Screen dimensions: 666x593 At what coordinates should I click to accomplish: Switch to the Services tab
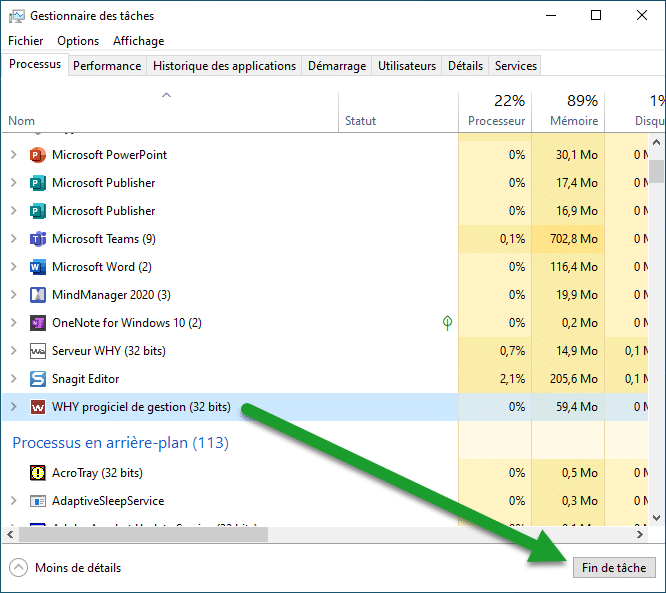pos(516,66)
